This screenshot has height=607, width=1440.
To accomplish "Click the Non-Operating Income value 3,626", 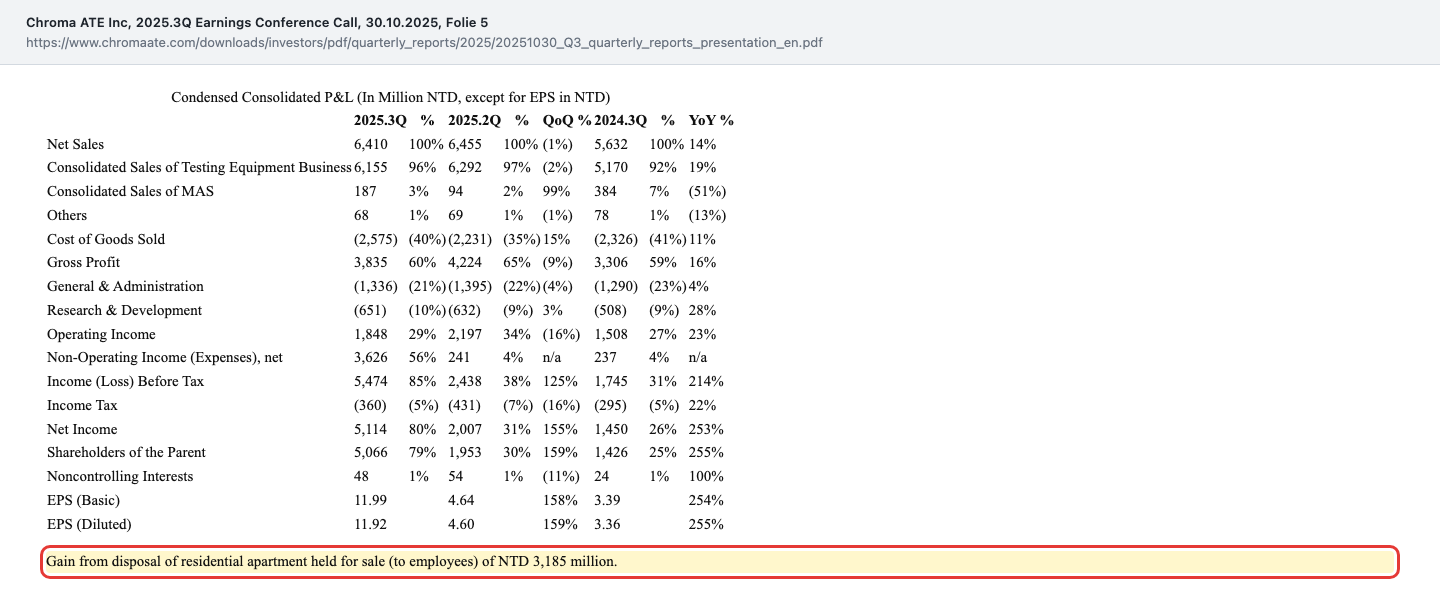I will [x=370, y=358].
